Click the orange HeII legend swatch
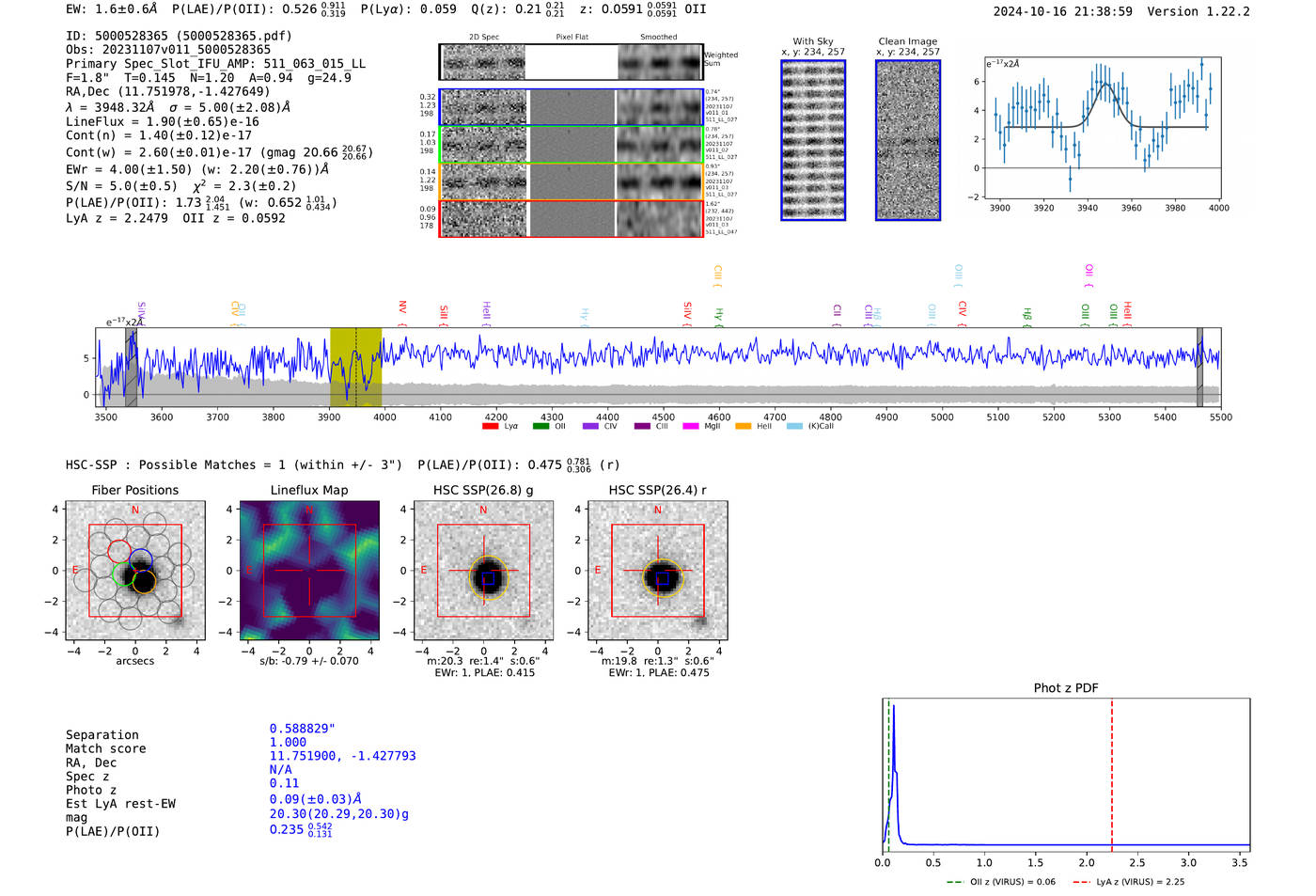The height and width of the screenshot is (896, 1316). pyautogui.click(x=743, y=426)
